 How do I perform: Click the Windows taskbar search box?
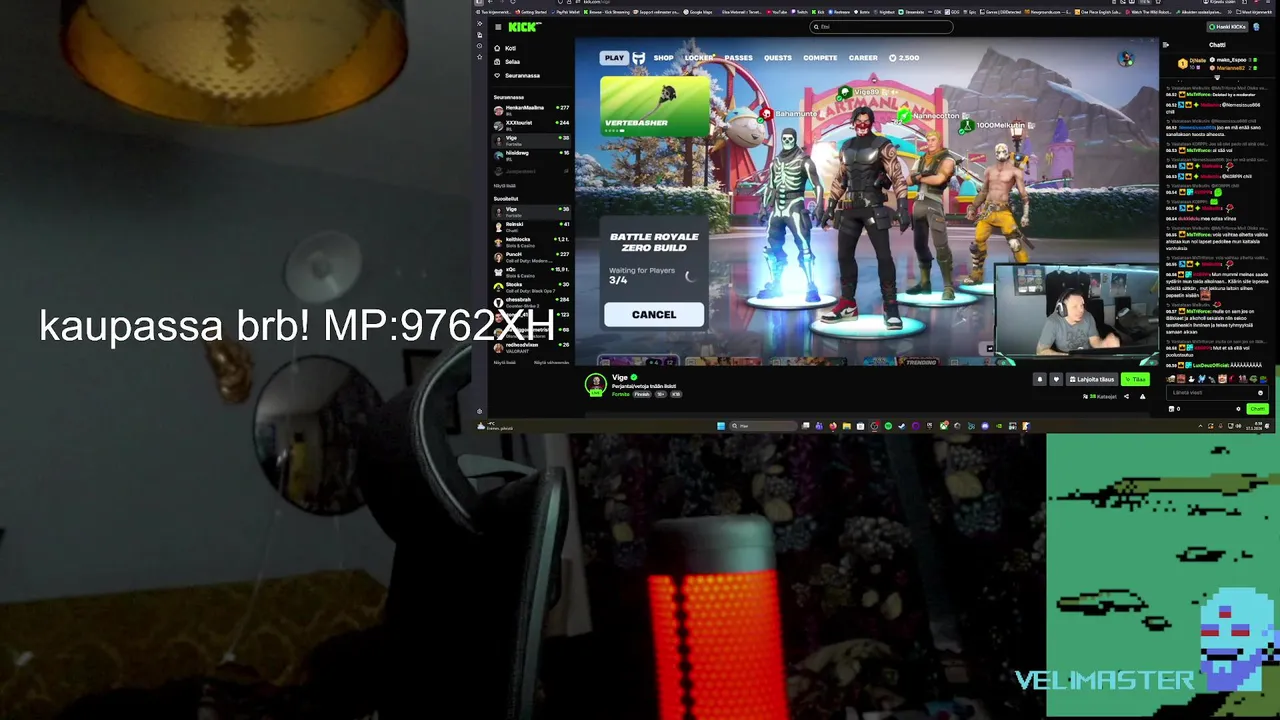(763, 426)
